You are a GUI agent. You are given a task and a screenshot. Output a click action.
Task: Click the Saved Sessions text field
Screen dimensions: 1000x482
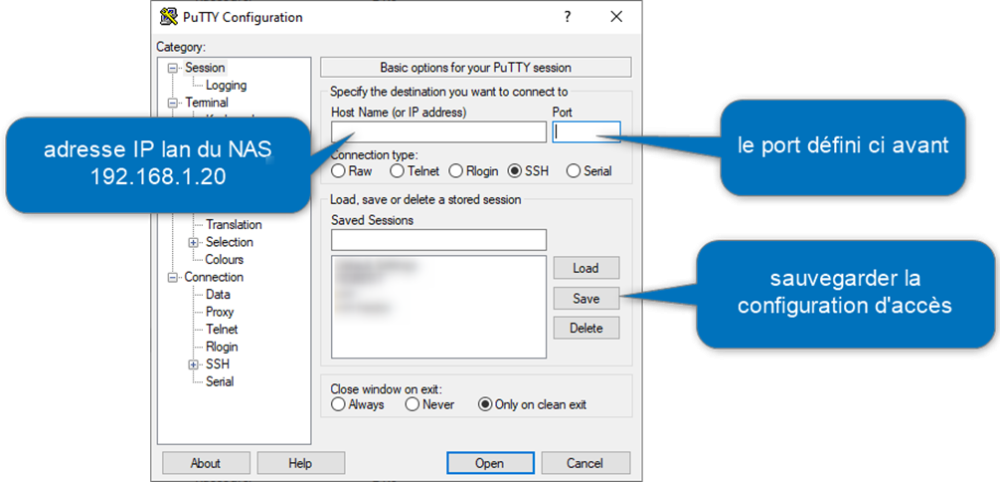point(439,240)
